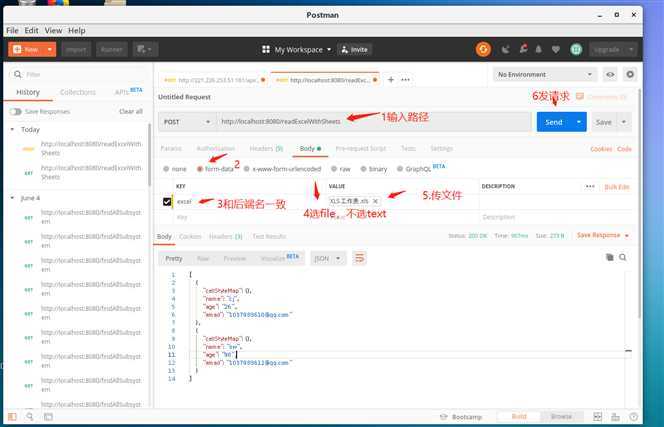The height and width of the screenshot is (427, 664).
Task: Open the notifications bell
Action: click(539, 50)
